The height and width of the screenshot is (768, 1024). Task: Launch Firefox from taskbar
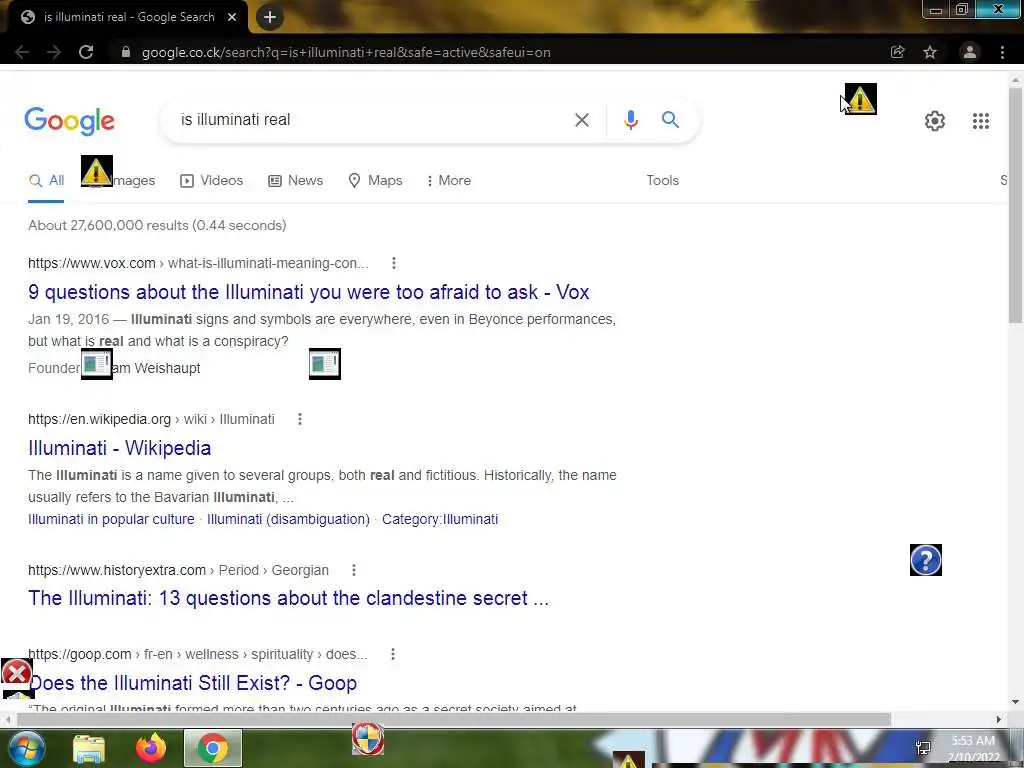(x=151, y=748)
